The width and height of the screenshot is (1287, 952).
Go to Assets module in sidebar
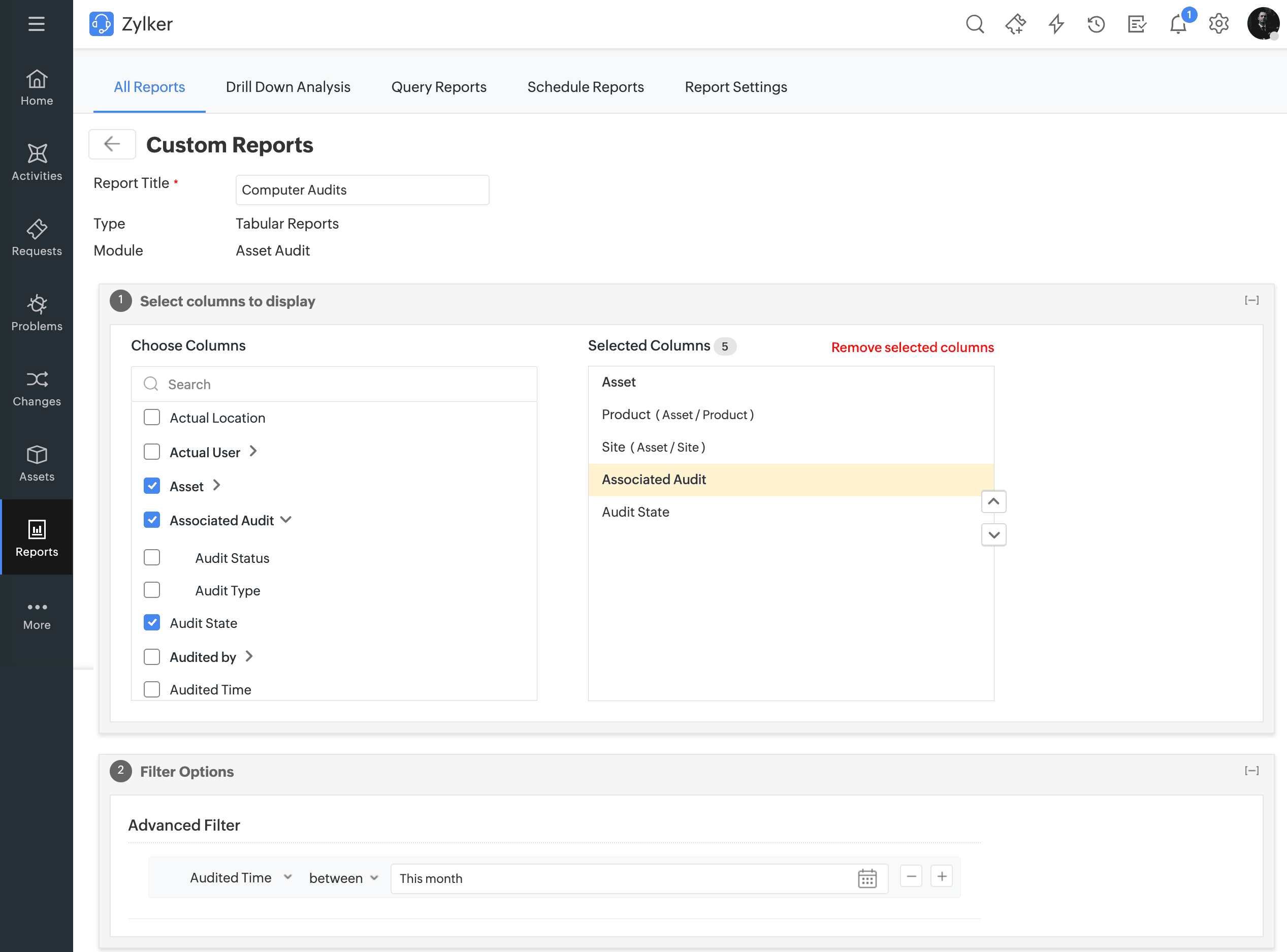coord(36,463)
